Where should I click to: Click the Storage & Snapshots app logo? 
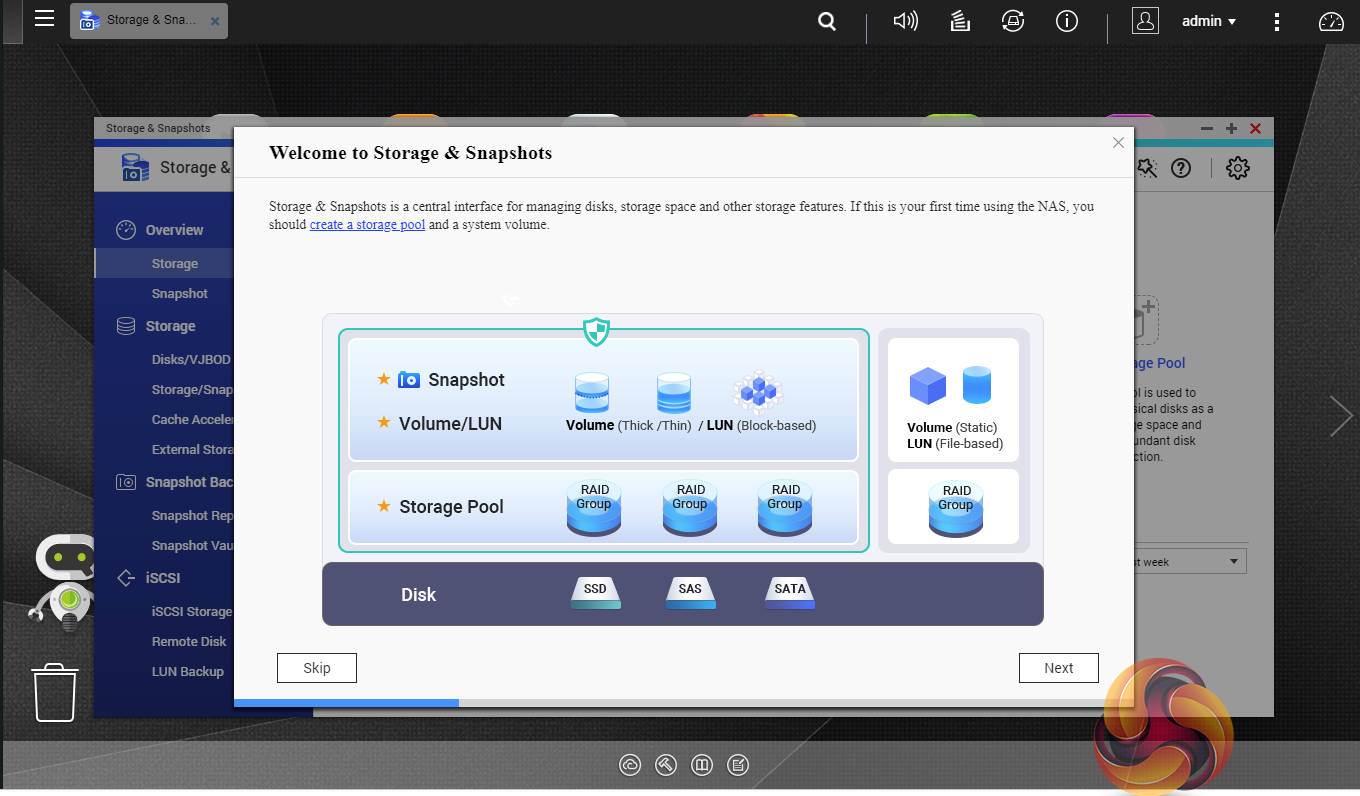[x=135, y=168]
